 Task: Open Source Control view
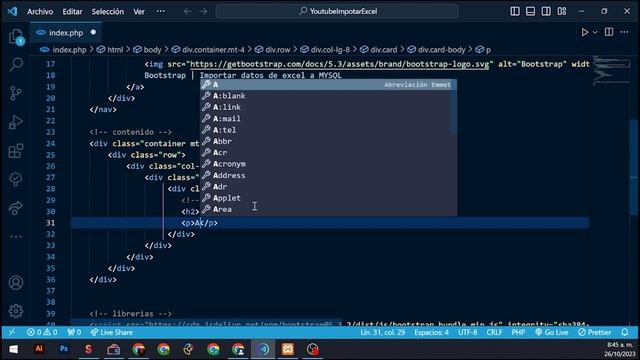[16, 93]
